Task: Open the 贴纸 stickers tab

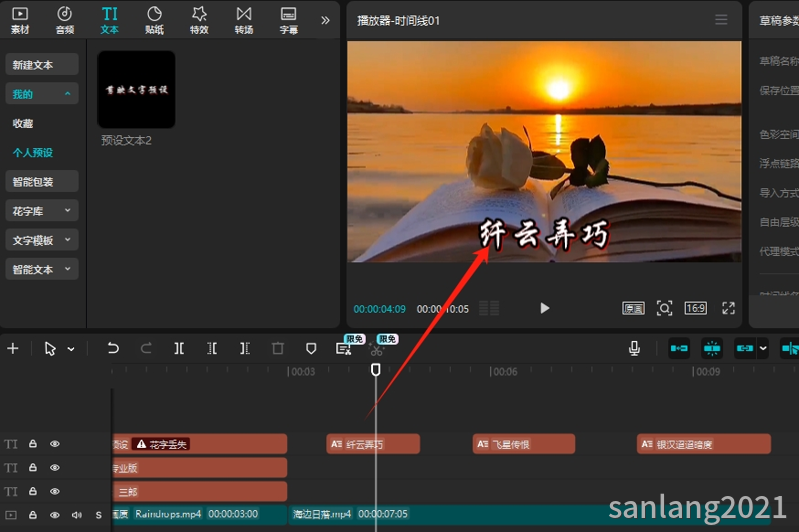Action: 154,20
